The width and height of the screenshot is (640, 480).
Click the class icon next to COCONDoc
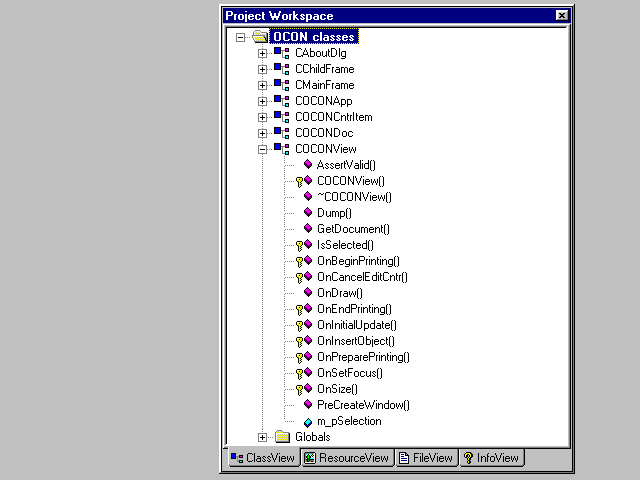point(281,133)
